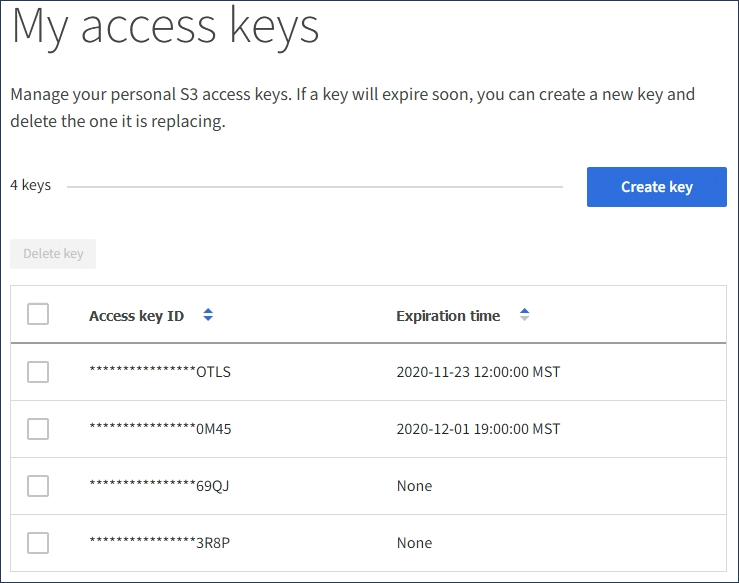This screenshot has height=583, width=739.
Task: Click the None expiration for key 69QJ
Action: point(414,486)
